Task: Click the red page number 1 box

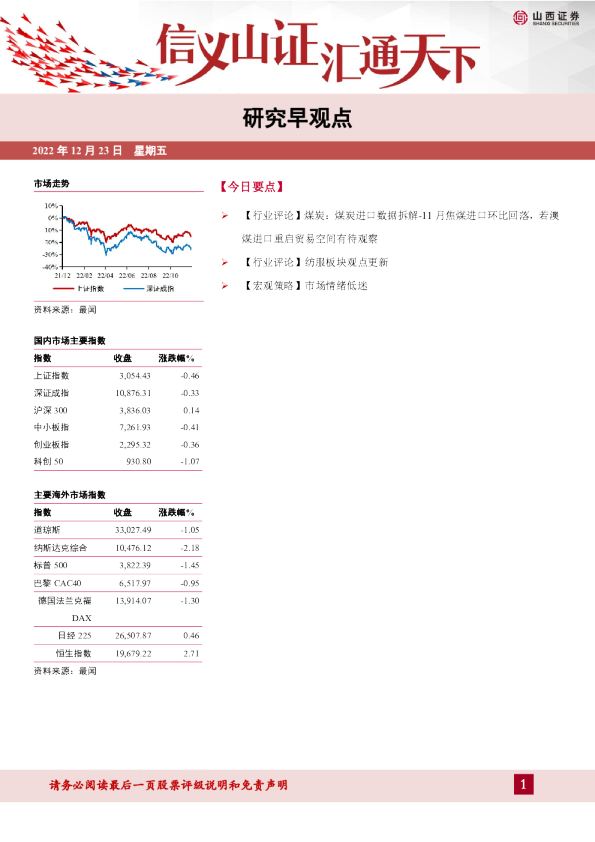Action: coord(524,785)
